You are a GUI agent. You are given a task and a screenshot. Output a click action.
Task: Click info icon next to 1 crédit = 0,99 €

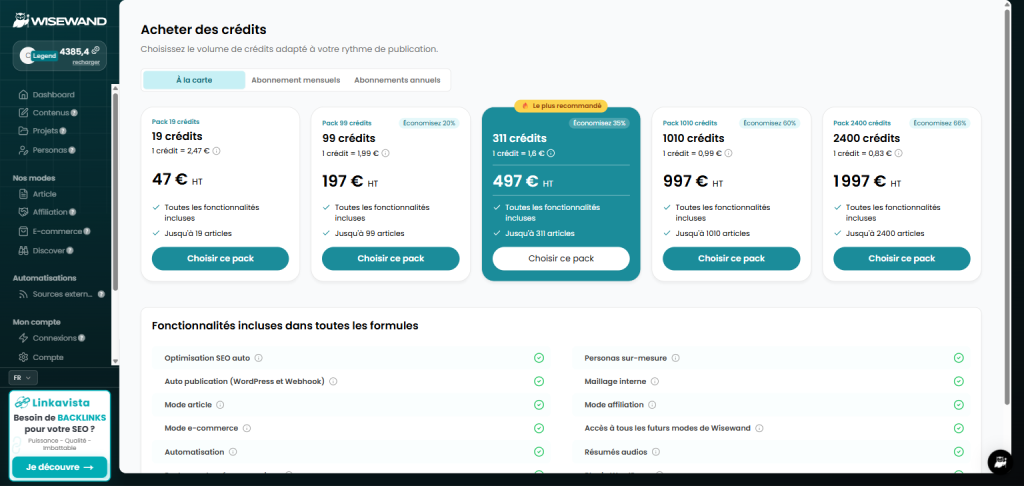tap(728, 153)
